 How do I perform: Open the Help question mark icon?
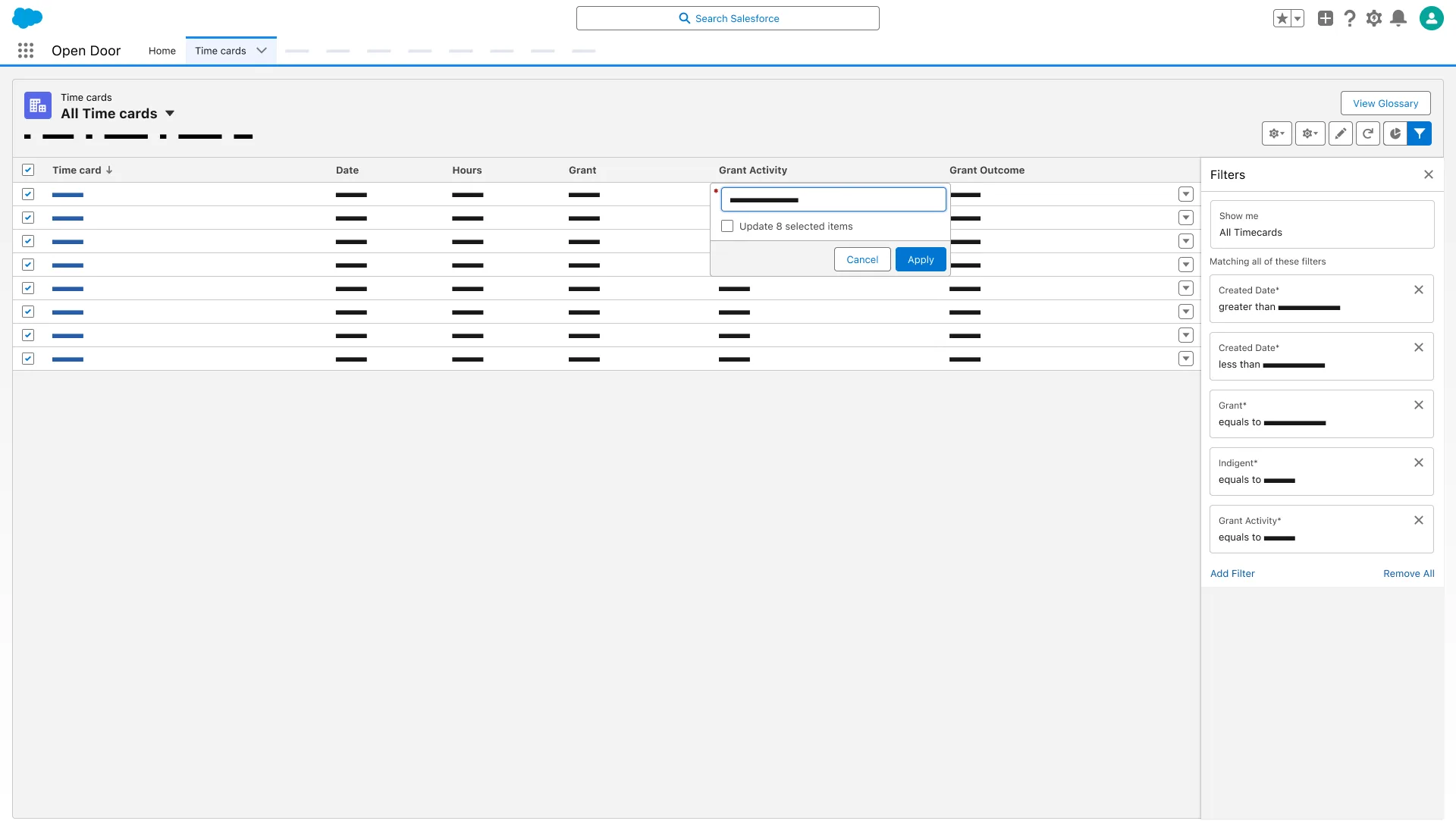point(1350,18)
